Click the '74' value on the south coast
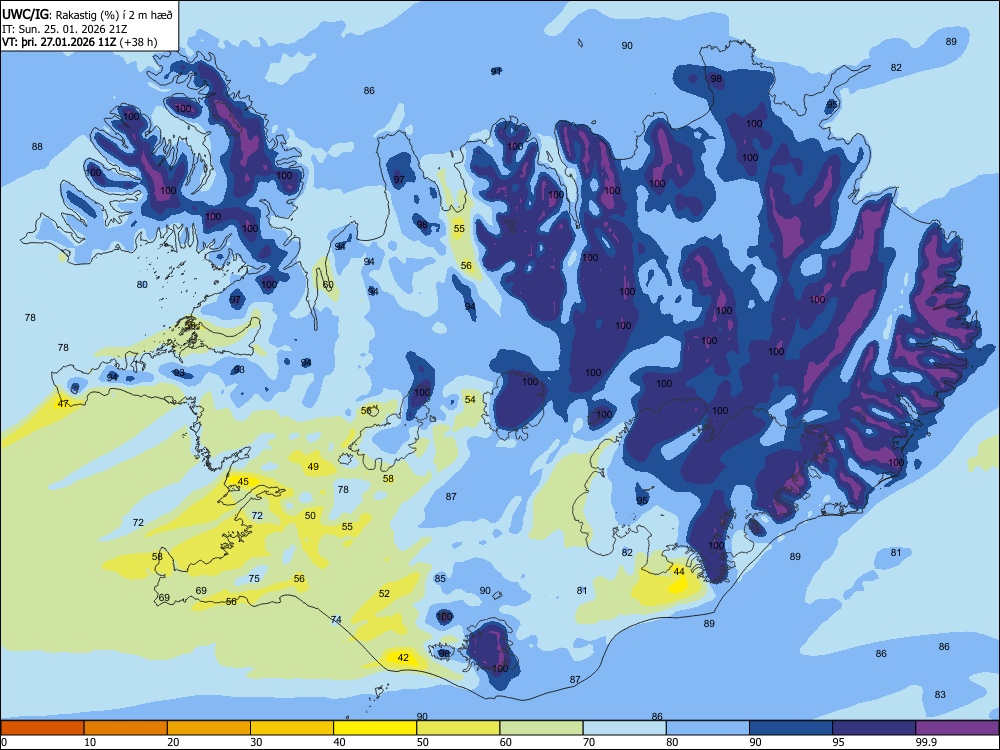 tap(336, 620)
